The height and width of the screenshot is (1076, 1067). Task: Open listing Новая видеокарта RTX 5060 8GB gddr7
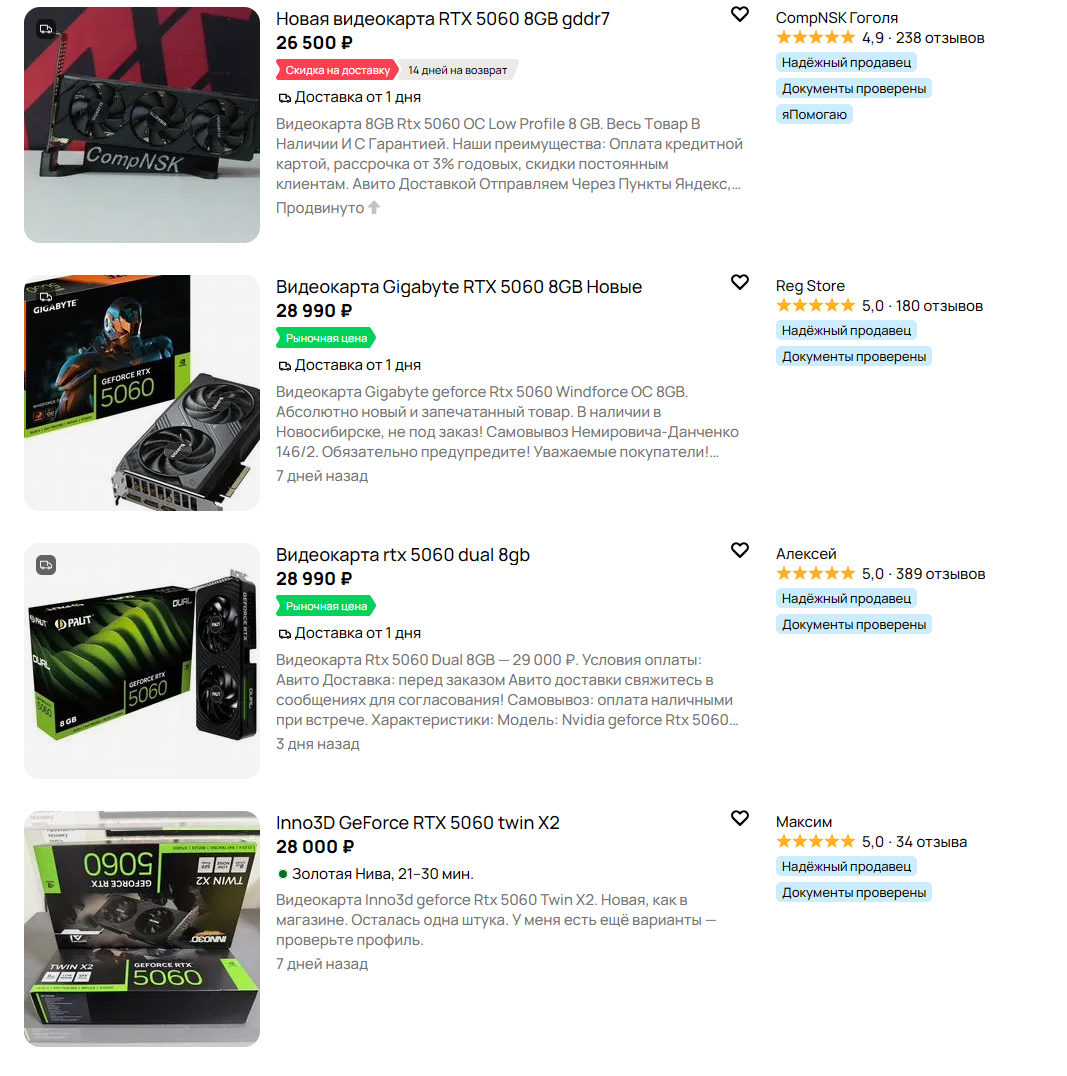click(x=443, y=19)
